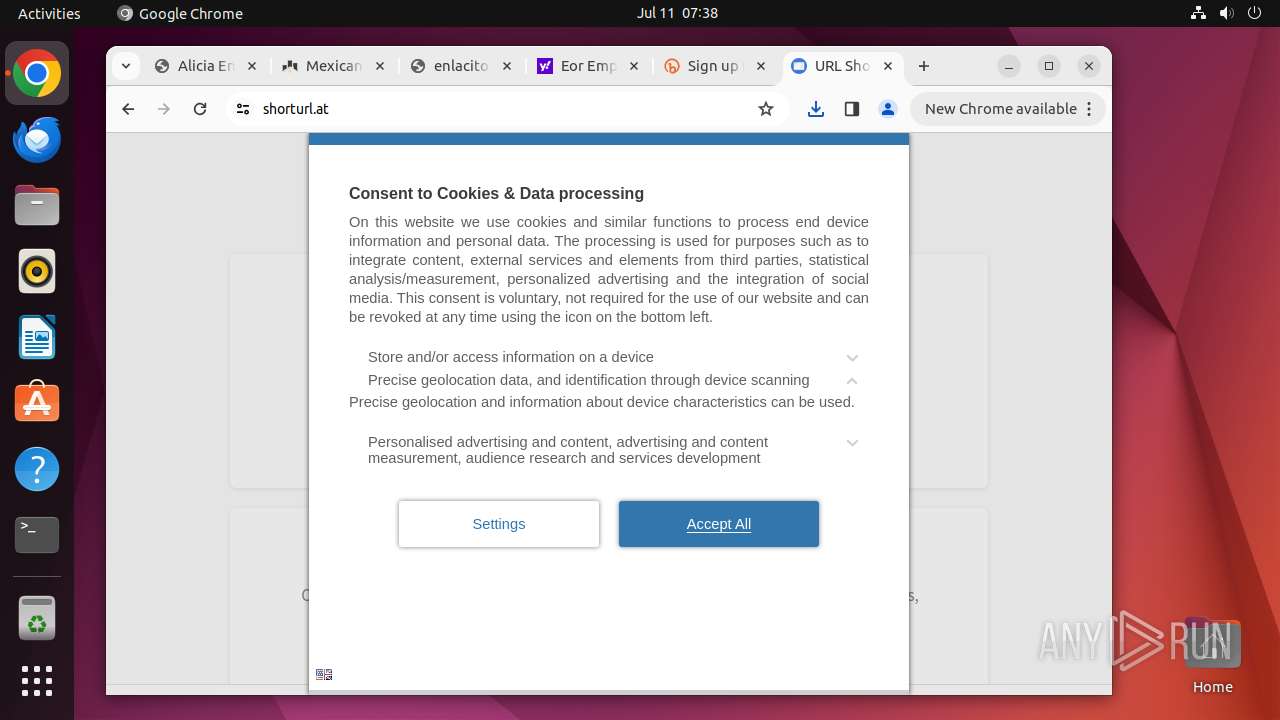Open the network status indicator
The image size is (1280, 720).
click(x=1199, y=13)
